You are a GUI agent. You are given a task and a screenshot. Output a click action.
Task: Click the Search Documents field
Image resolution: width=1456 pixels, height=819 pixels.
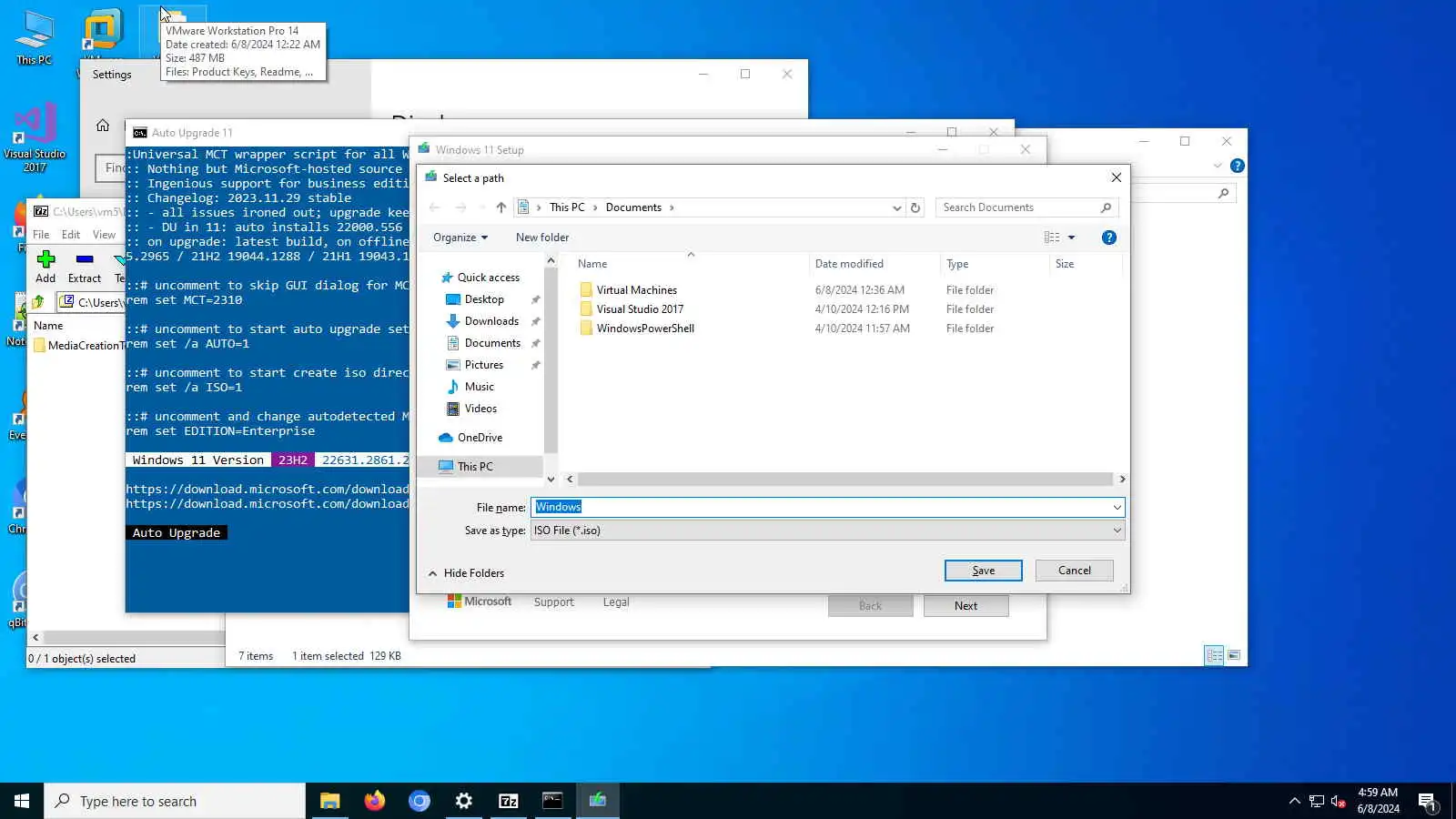click(x=1026, y=207)
